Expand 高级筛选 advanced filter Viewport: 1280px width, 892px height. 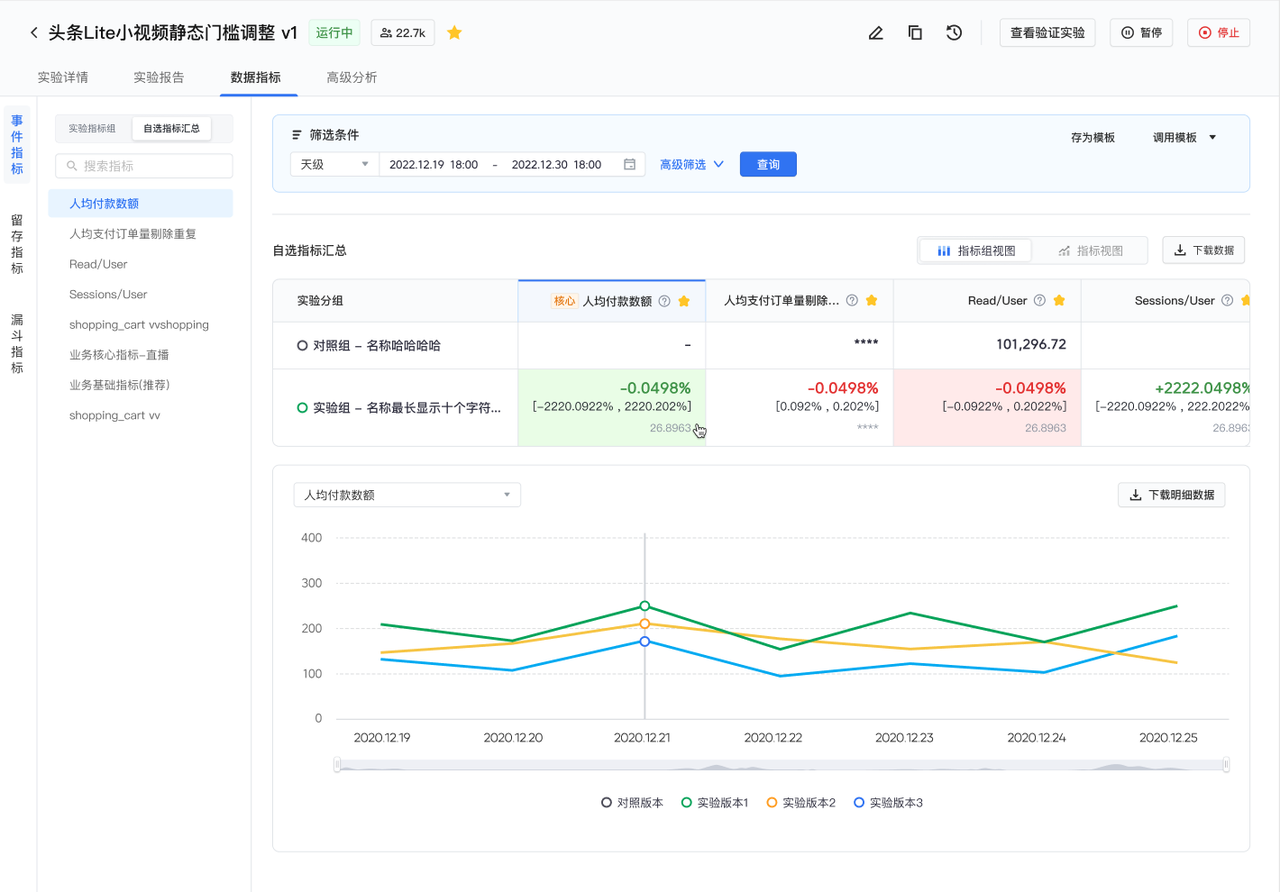691,164
